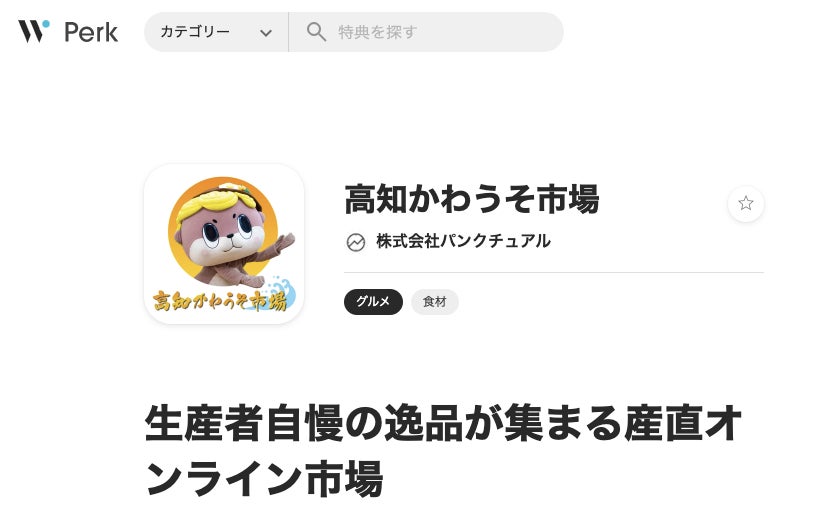Select the 食材 tag
The height and width of the screenshot is (515, 824).
[435, 302]
